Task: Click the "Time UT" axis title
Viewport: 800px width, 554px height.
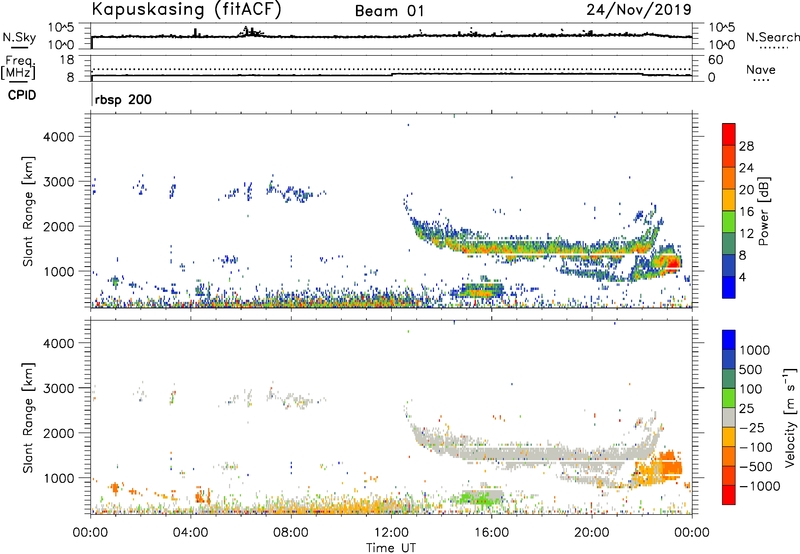Action: pyautogui.click(x=391, y=548)
